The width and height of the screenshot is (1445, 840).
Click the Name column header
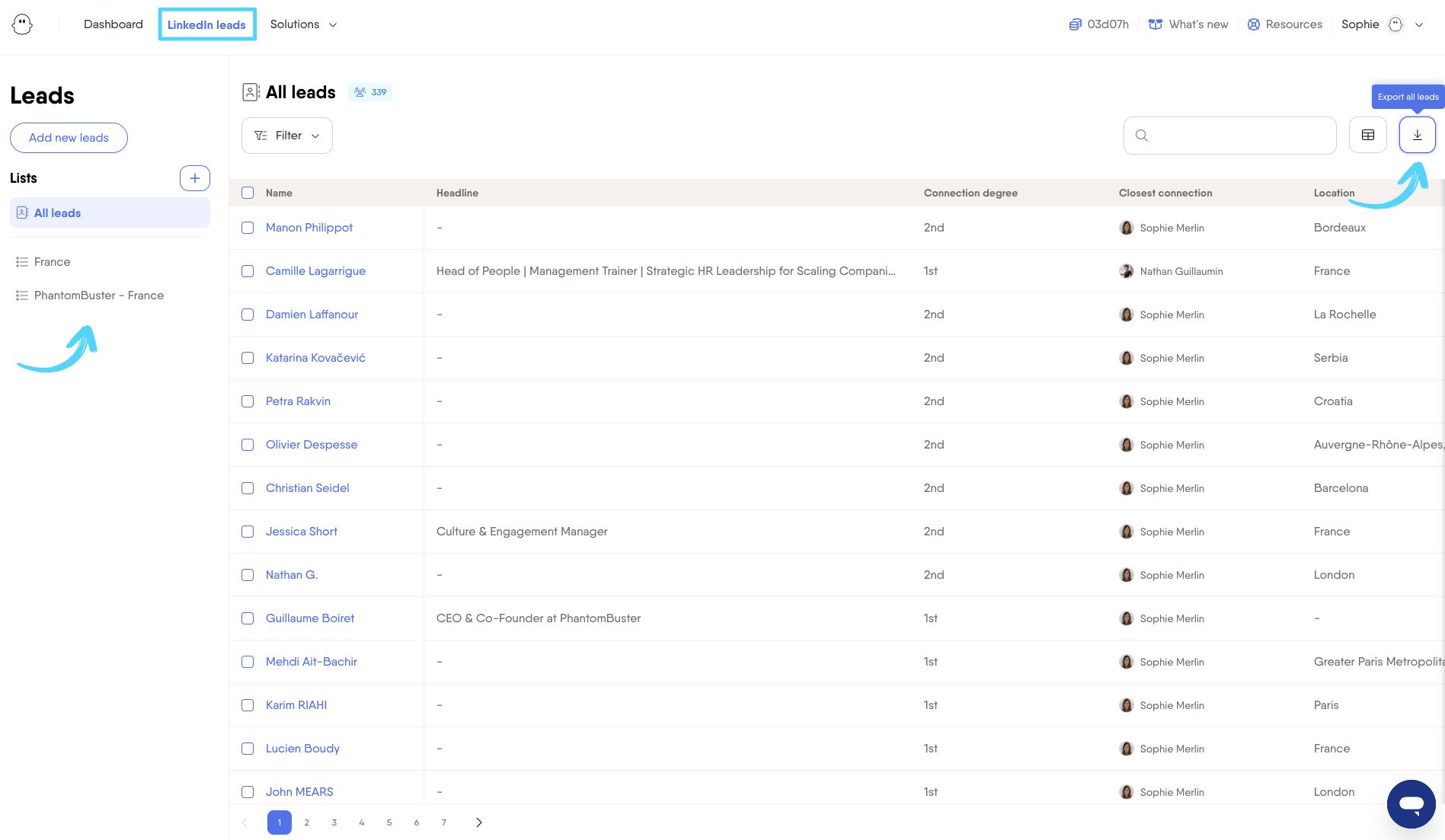(x=279, y=193)
